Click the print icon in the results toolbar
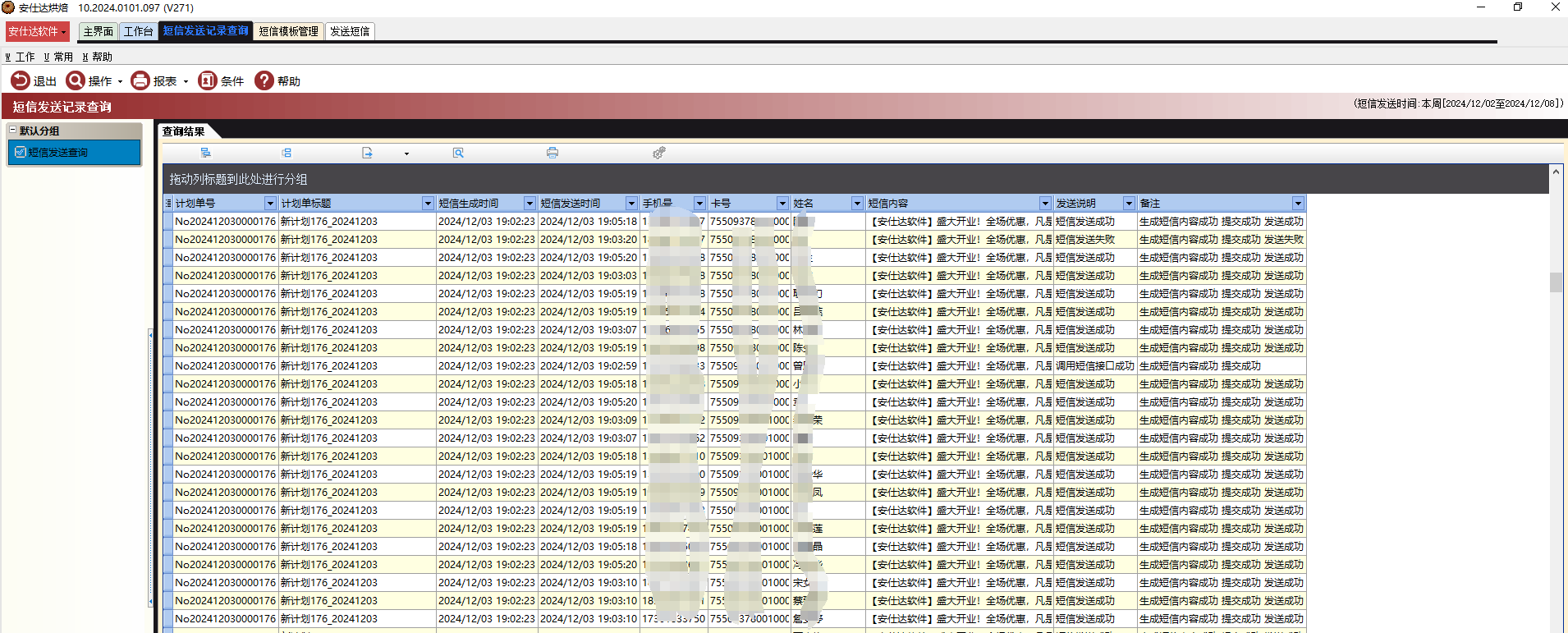Viewport: 1568px width, 633px height. [x=552, y=153]
